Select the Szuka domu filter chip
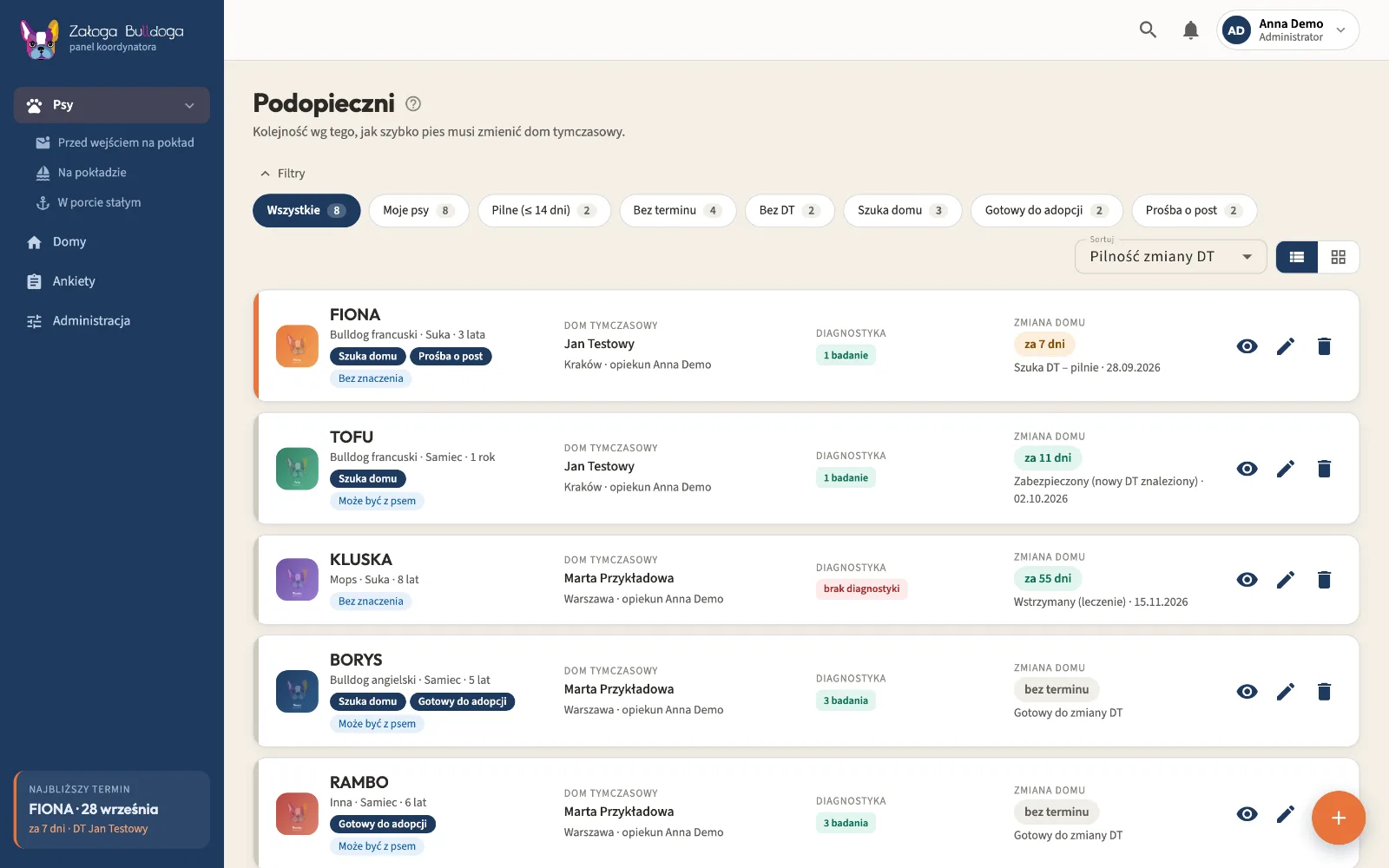This screenshot has width=1389, height=868. tap(902, 211)
